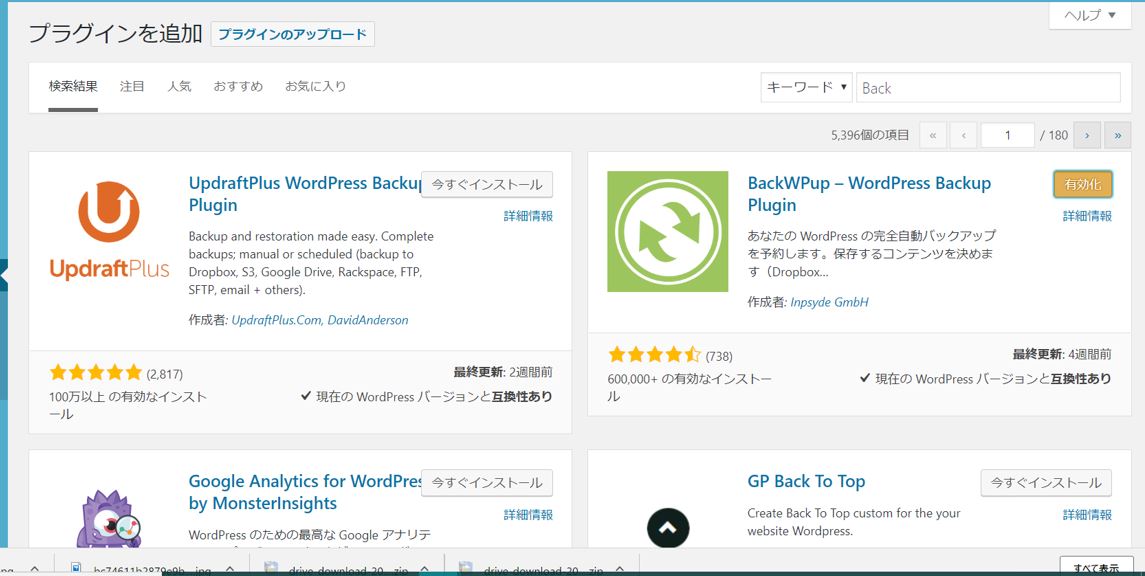Open 詳細情報 for Google Analytics MonsterInsights
Image resolution: width=1145 pixels, height=576 pixels.
(528, 515)
